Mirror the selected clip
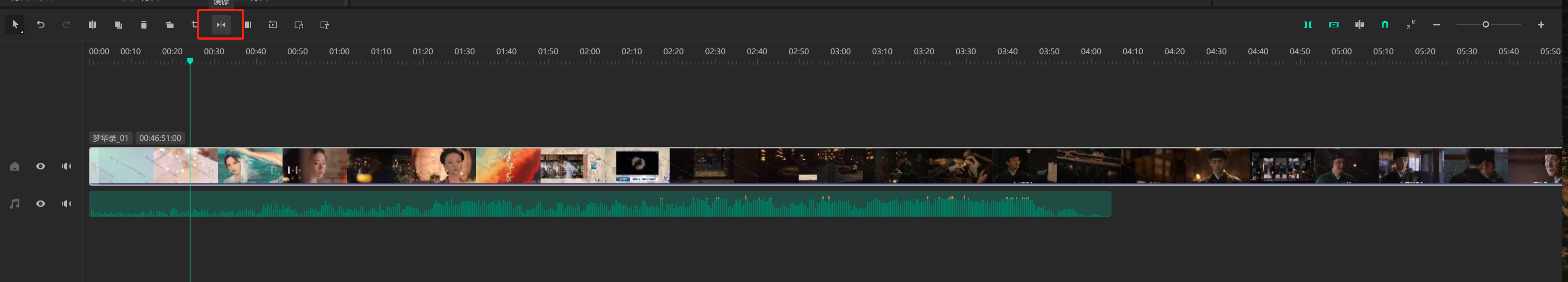Image resolution: width=1568 pixels, height=282 pixels. coord(221,25)
